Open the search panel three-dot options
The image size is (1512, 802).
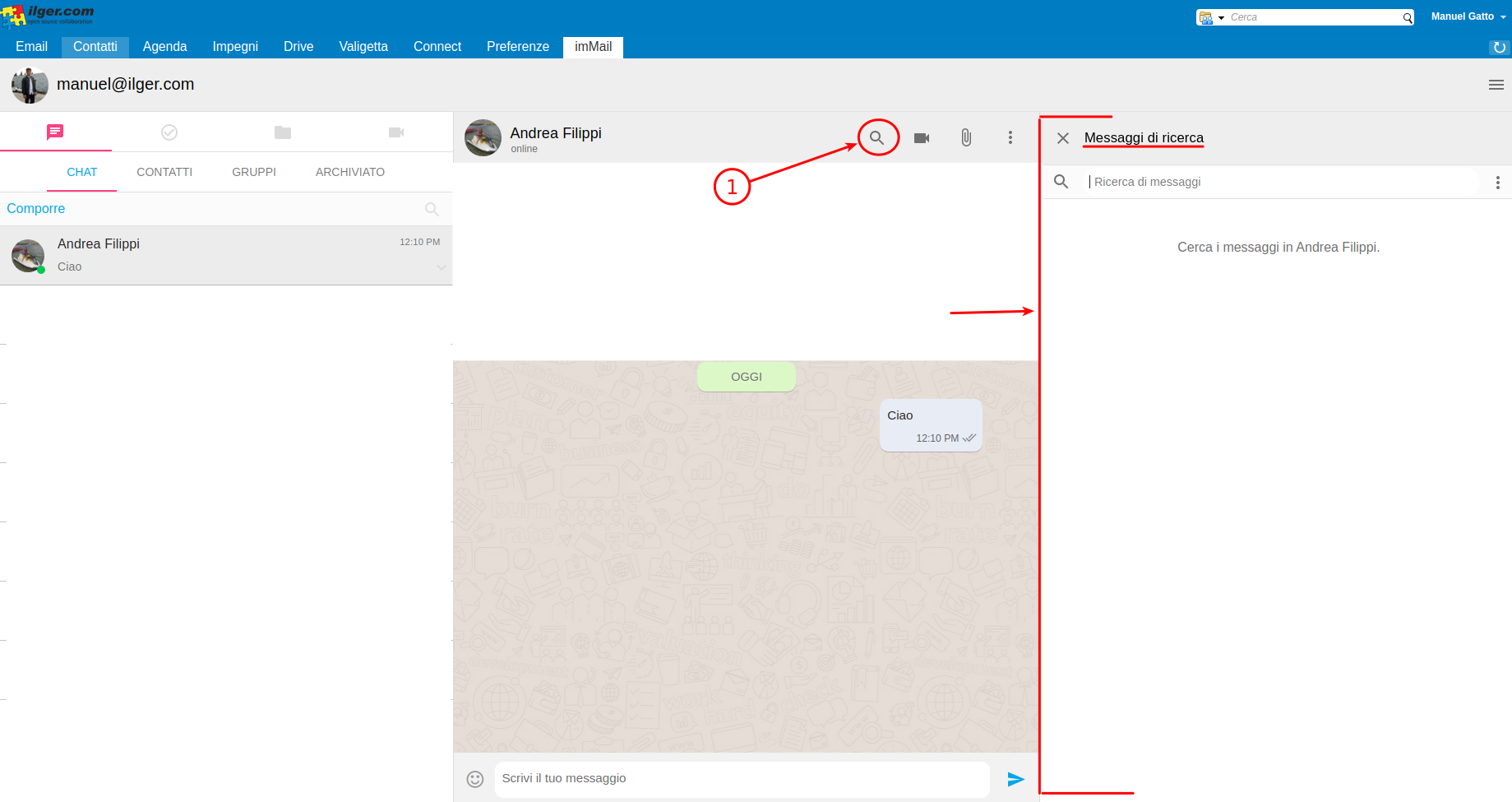tap(1498, 183)
